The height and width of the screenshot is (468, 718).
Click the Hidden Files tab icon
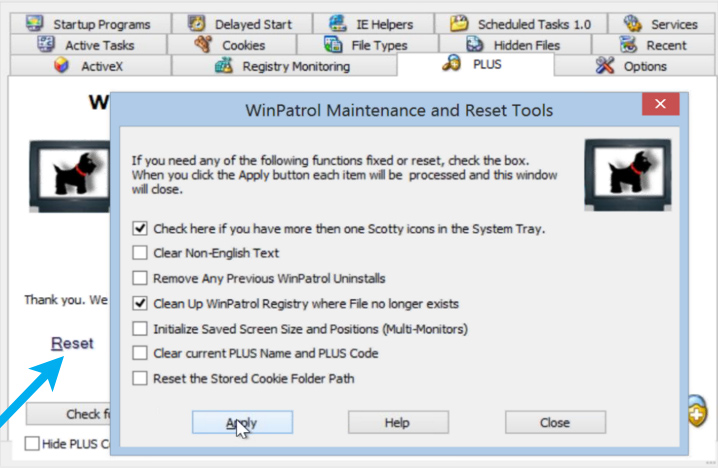[x=474, y=44]
